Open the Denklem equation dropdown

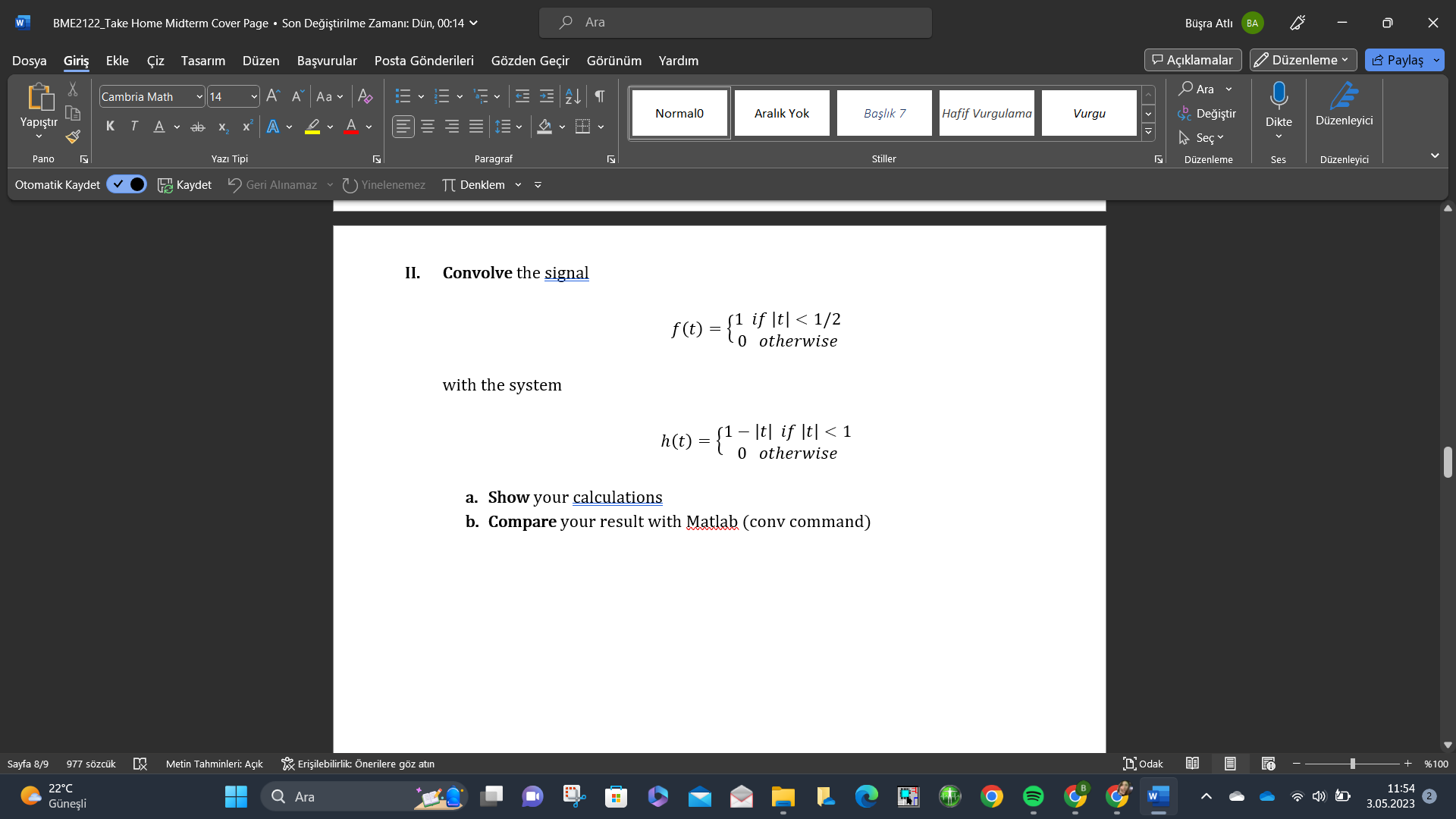pyautogui.click(x=519, y=184)
